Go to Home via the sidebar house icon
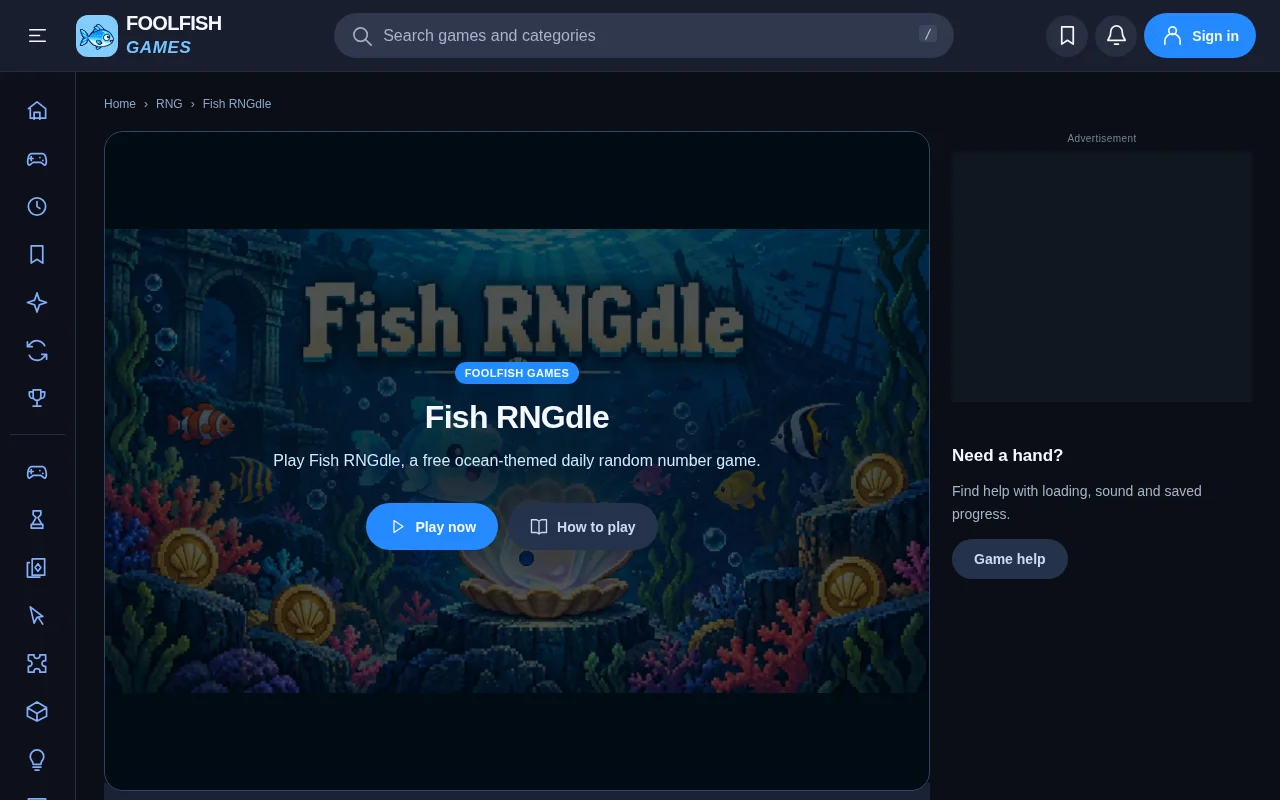1280x800 pixels. [x=37, y=110]
